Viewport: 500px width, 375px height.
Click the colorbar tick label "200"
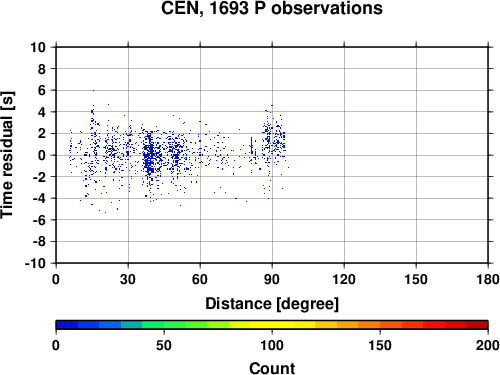tap(488, 345)
